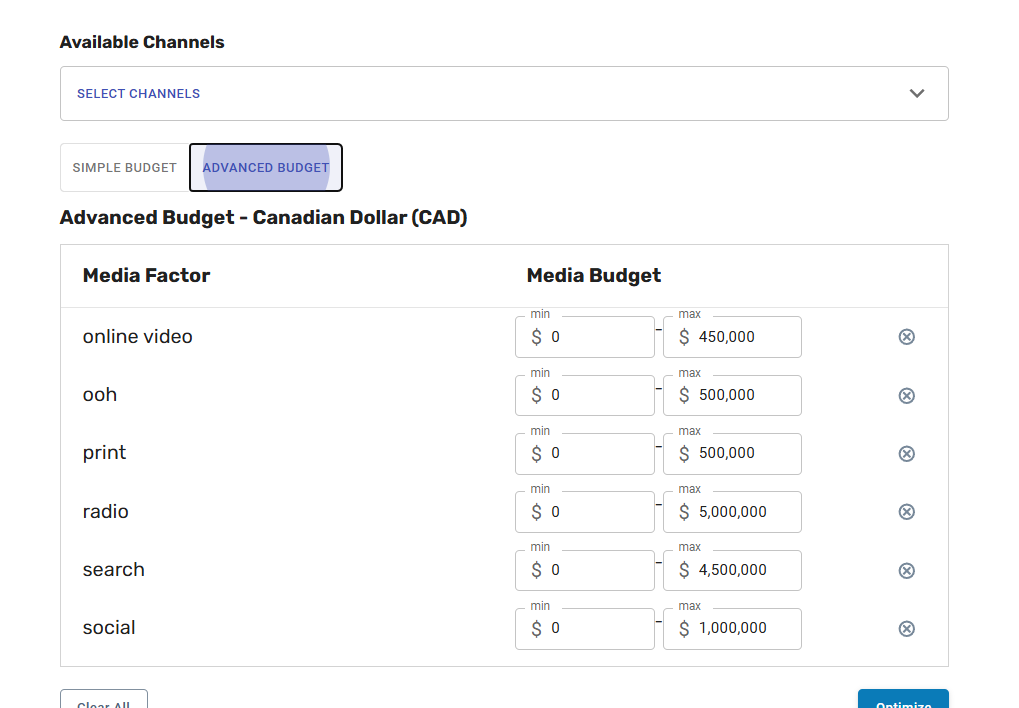Click the Advanced Budget Canadian Dollar heading

263,217
